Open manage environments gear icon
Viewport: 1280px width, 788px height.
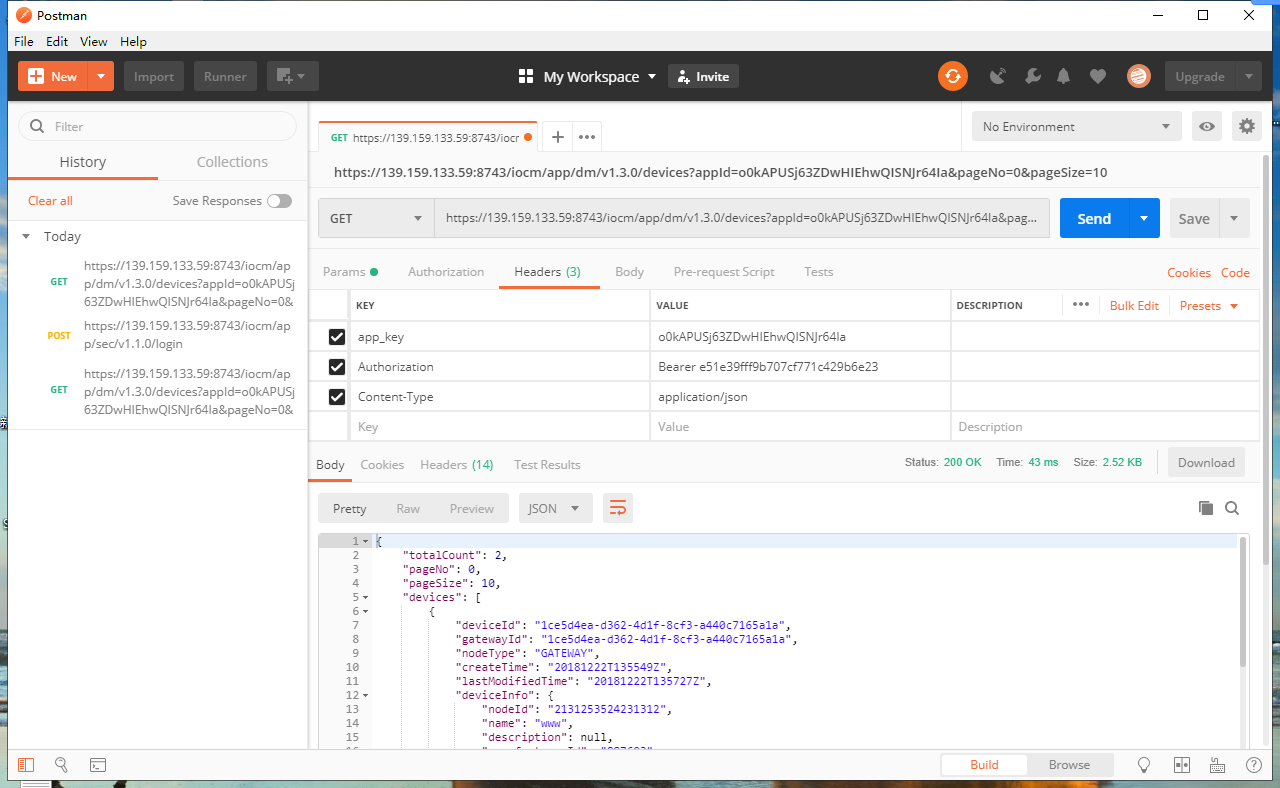tap(1246, 126)
